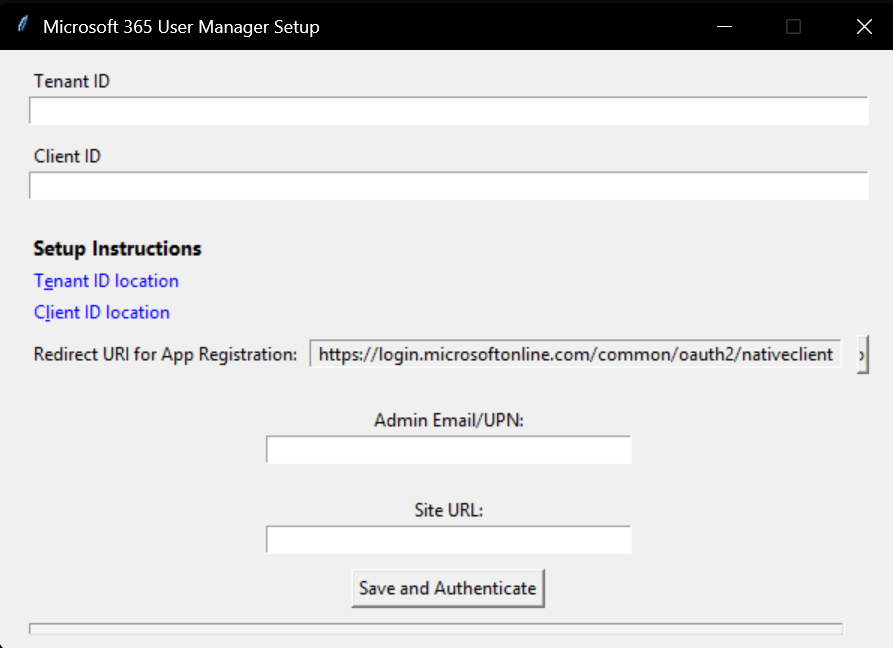This screenshot has height=648, width=893.
Task: Select the Redirect URI text box
Action: point(575,354)
